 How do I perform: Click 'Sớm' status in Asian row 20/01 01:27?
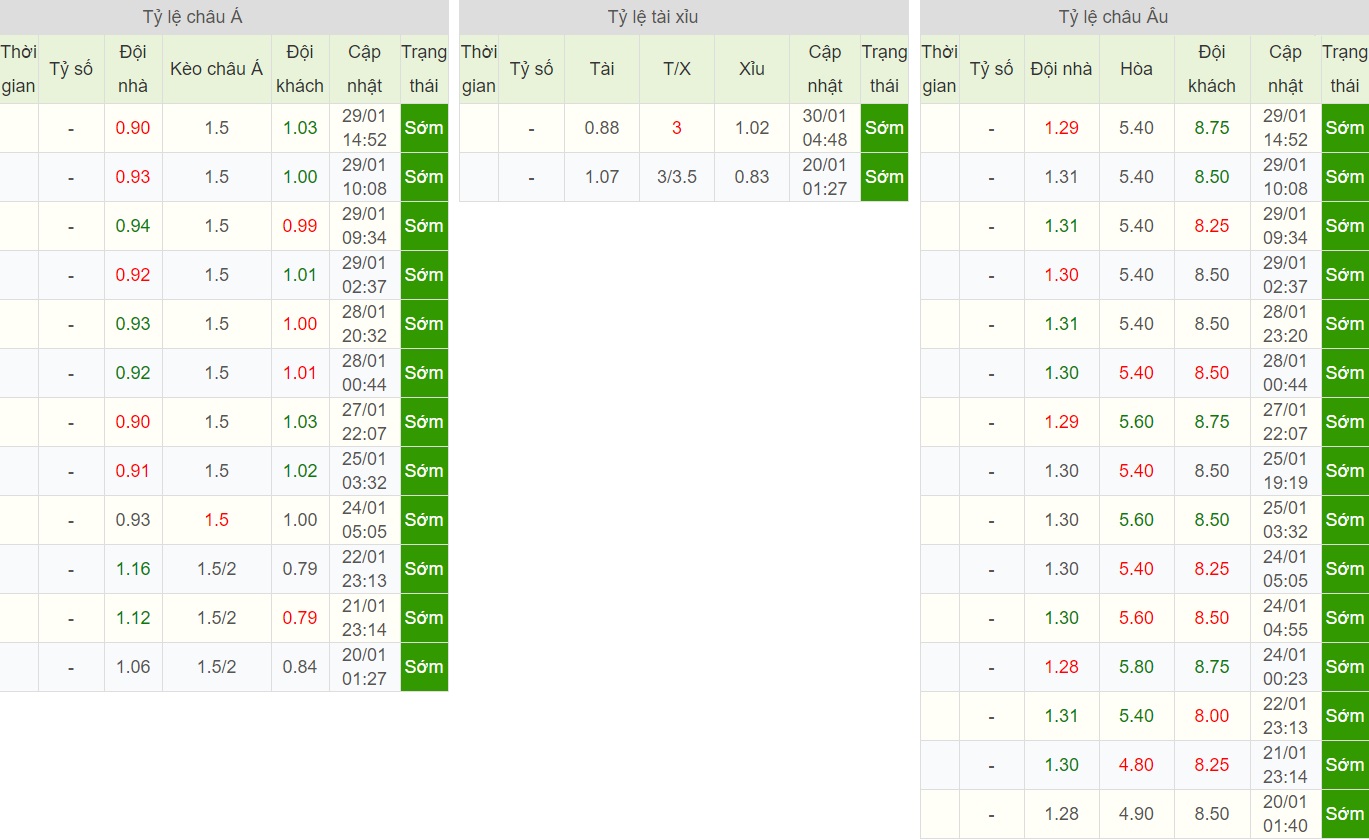coord(424,667)
